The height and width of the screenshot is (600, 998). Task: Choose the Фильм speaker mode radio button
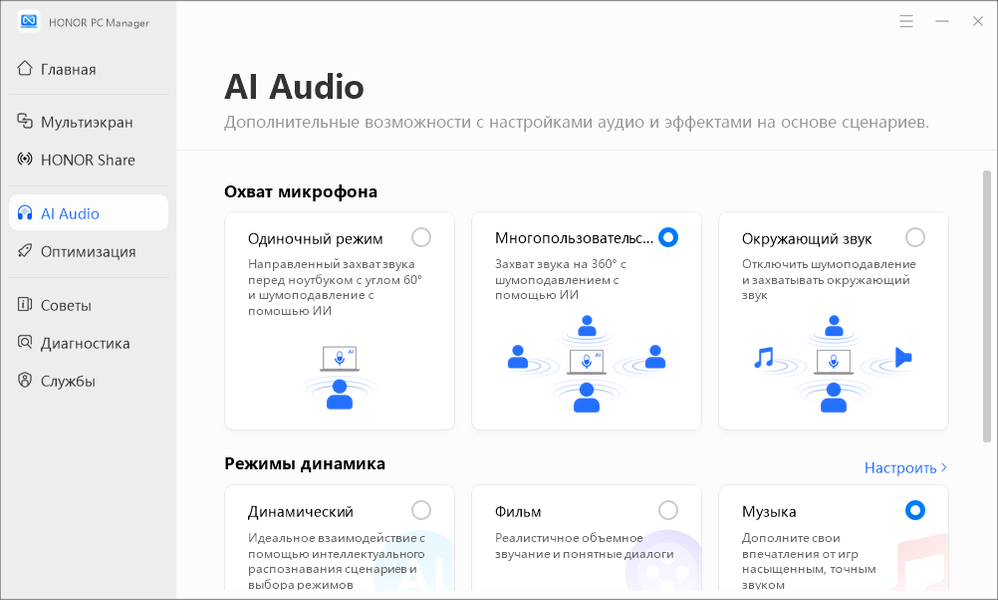(668, 510)
